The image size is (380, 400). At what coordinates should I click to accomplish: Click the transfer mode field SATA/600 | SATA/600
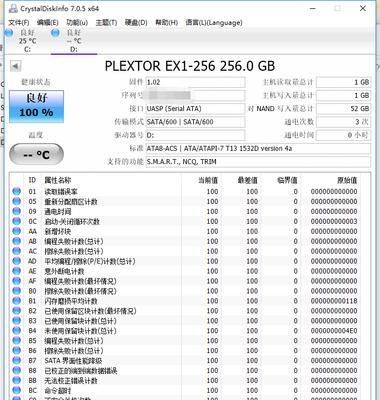(x=195, y=122)
